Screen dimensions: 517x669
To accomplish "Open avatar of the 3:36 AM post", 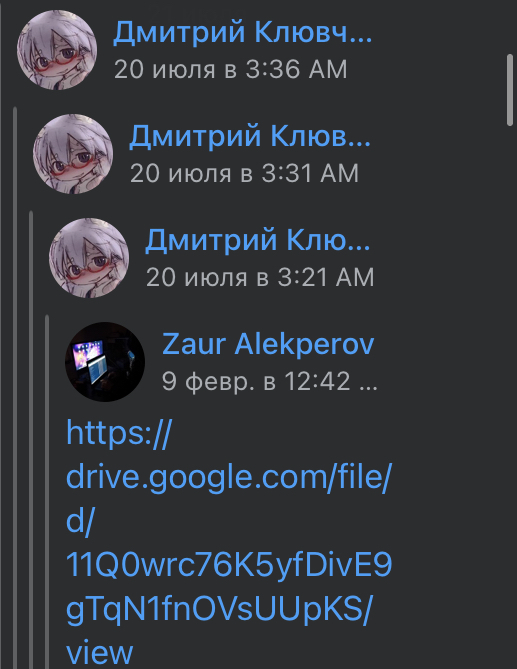I will pos(57,50).
